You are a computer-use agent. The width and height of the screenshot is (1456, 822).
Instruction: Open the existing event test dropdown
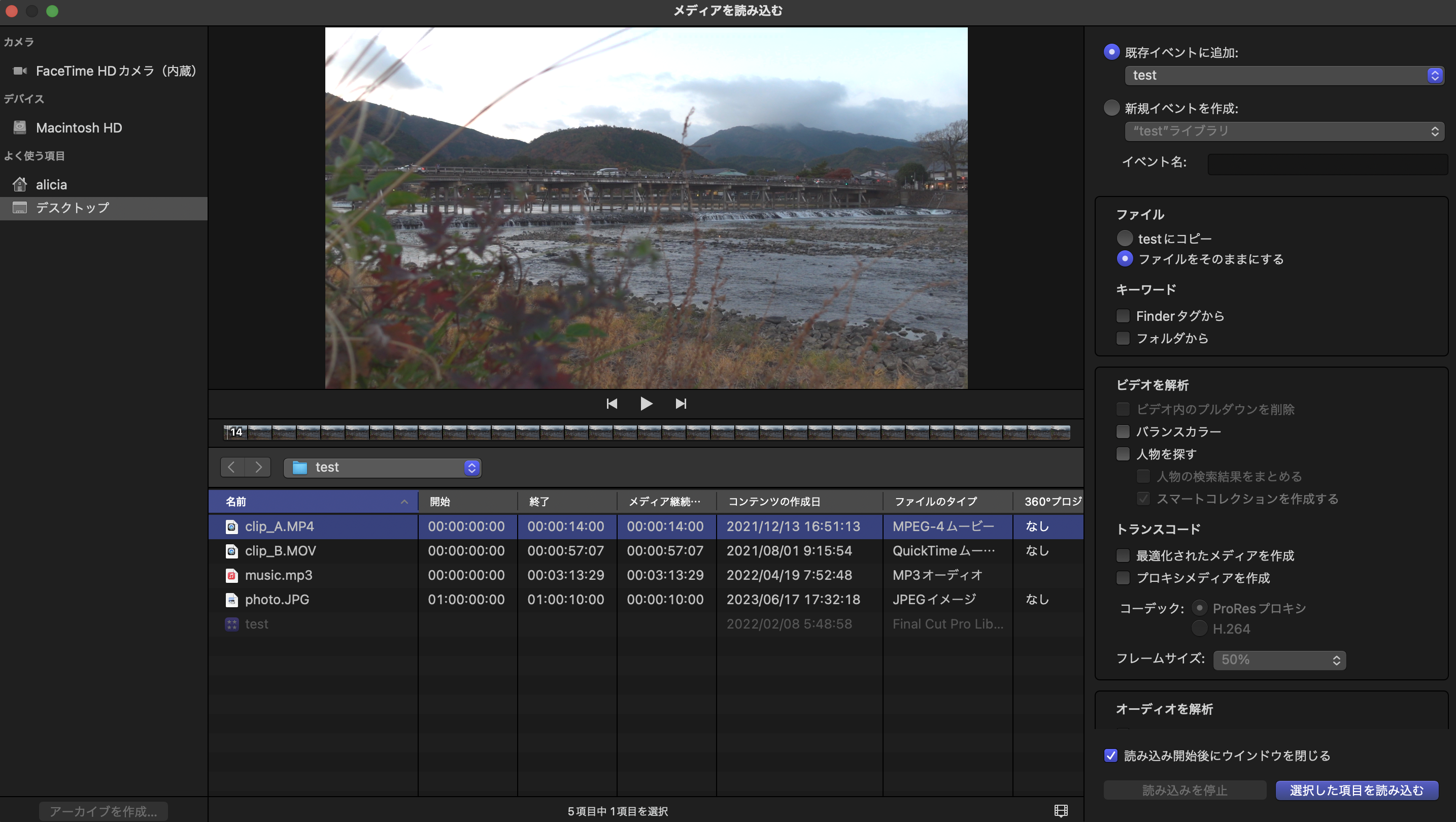point(1284,75)
